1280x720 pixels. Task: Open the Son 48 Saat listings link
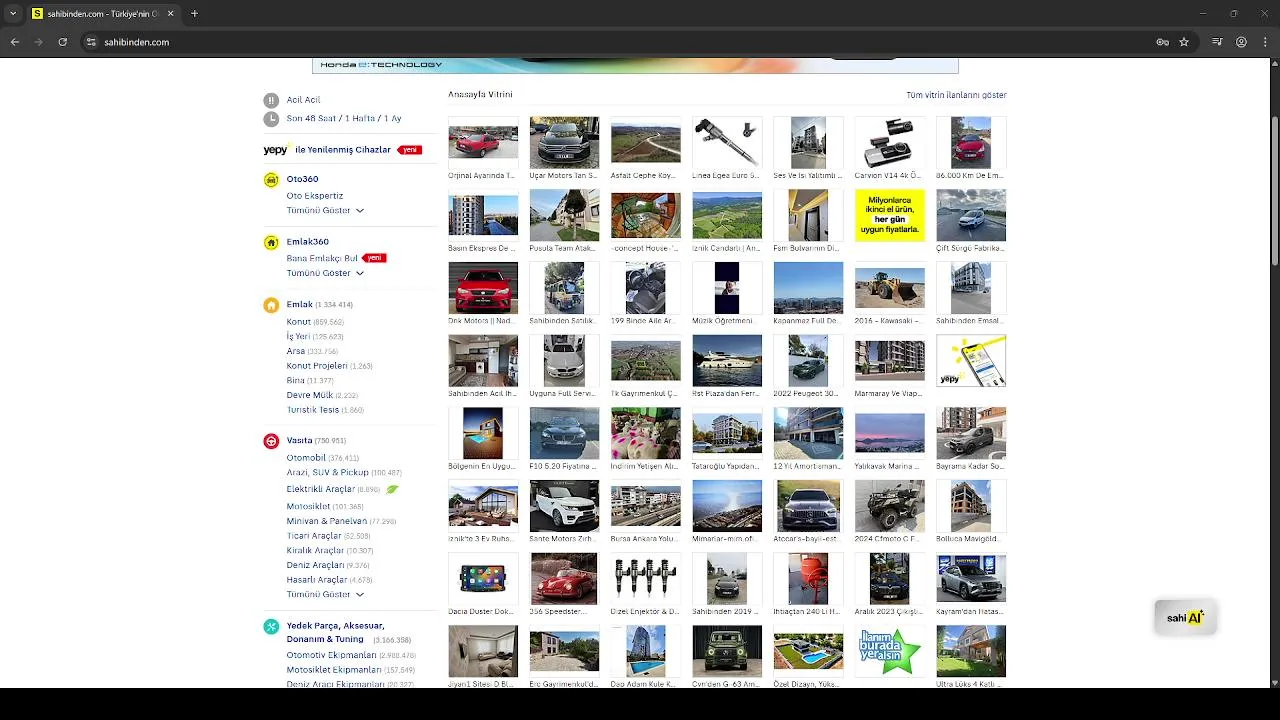(x=311, y=118)
